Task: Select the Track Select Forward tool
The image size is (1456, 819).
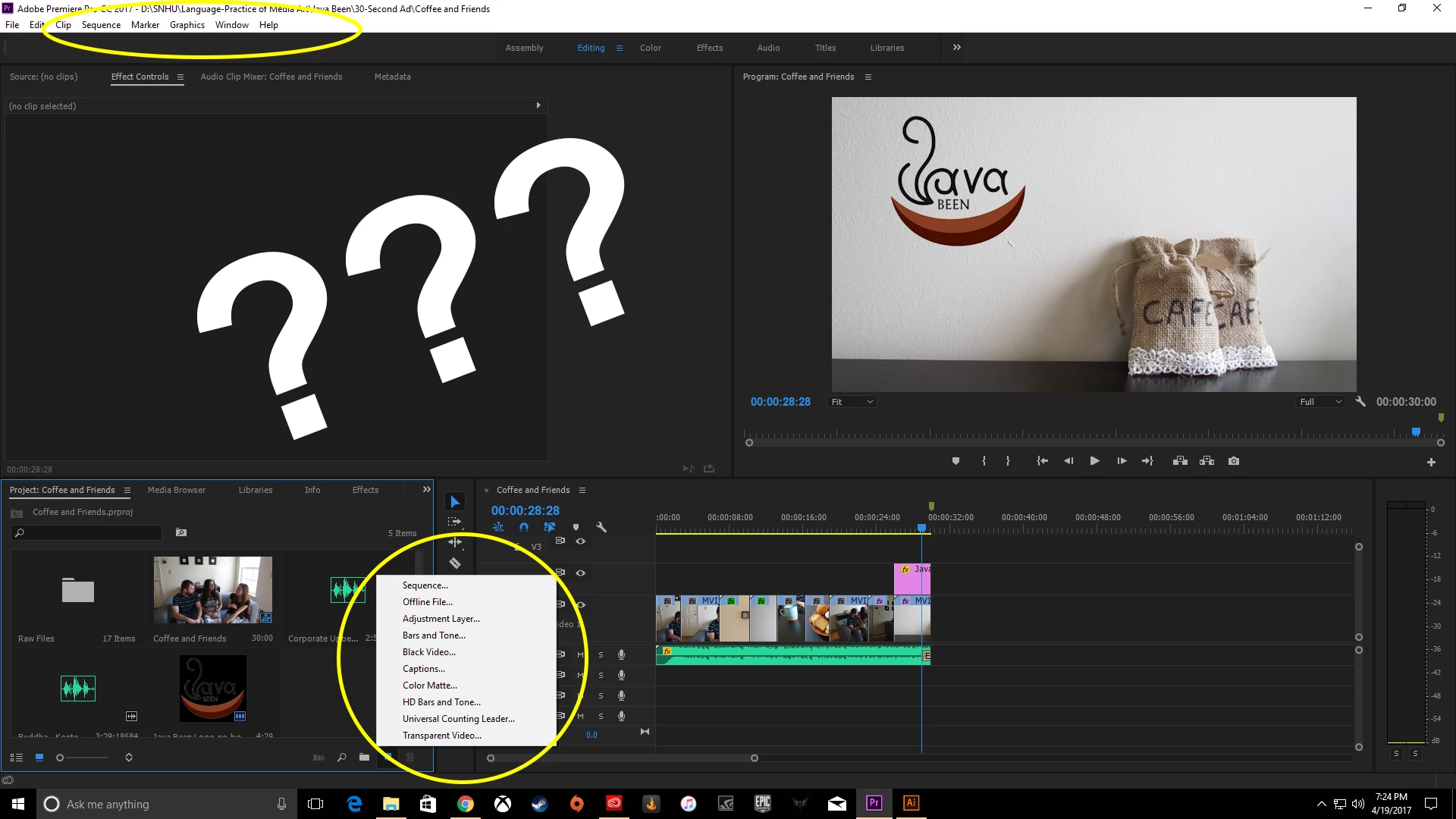Action: (454, 522)
